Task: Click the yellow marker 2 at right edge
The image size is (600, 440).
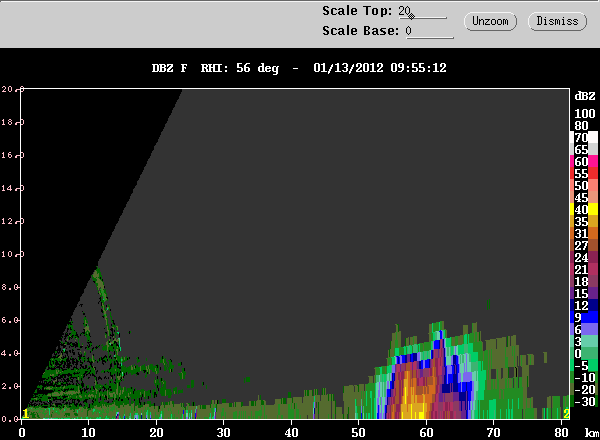Action: pos(566,413)
